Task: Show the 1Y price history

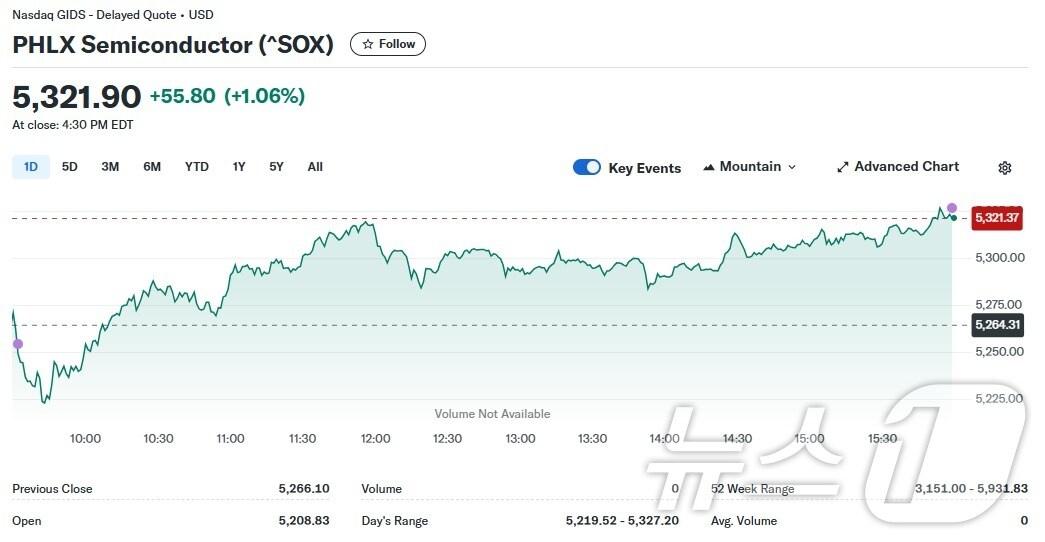Action: pos(239,167)
